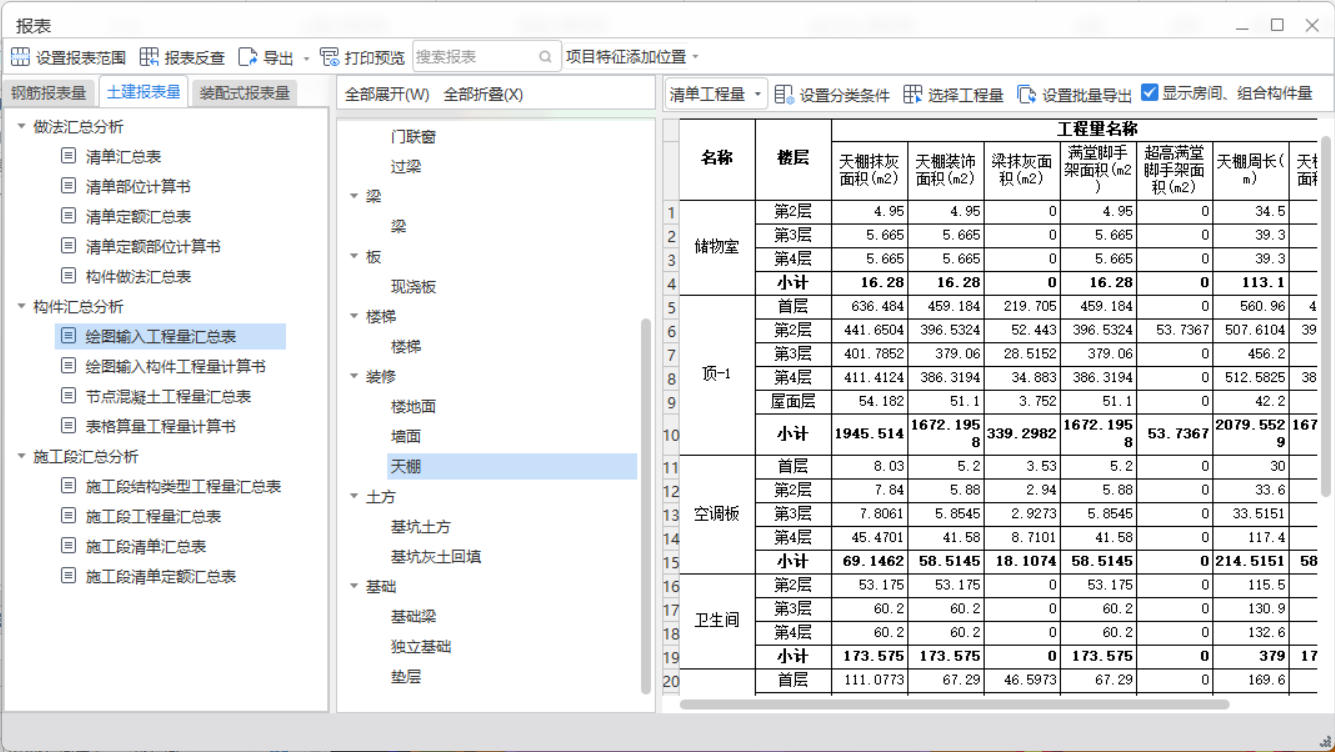Select 垫层 in the component tree

coord(406,676)
